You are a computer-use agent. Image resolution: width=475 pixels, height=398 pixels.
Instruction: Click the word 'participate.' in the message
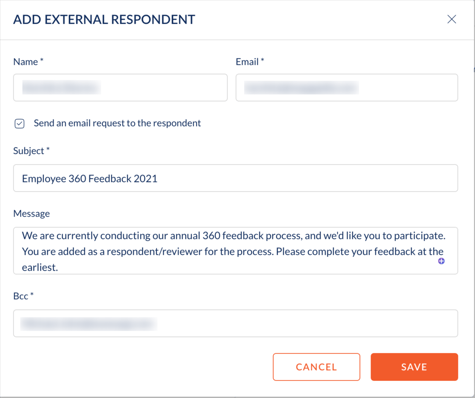420,236
